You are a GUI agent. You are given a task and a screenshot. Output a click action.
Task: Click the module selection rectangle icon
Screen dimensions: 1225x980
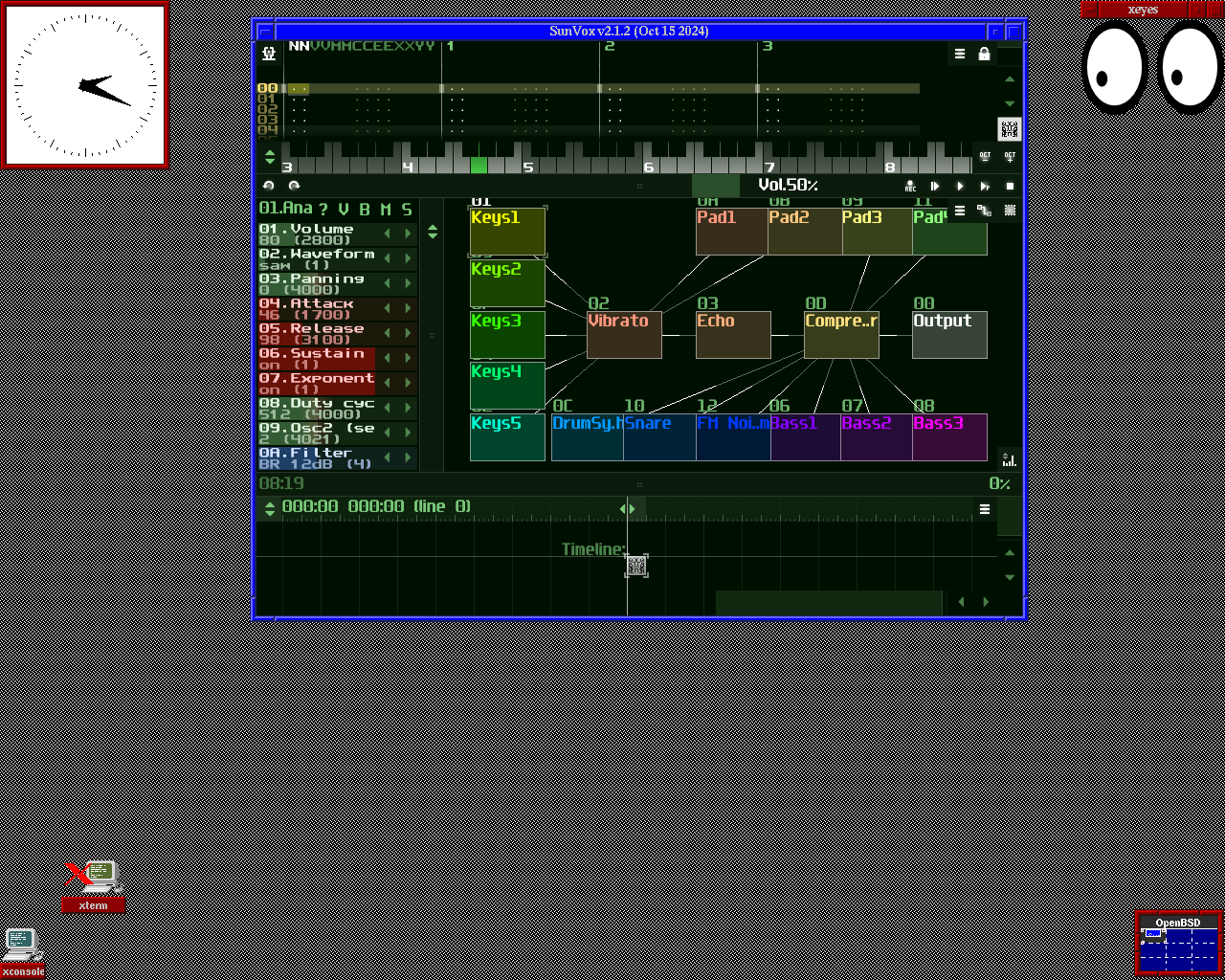click(x=1010, y=211)
